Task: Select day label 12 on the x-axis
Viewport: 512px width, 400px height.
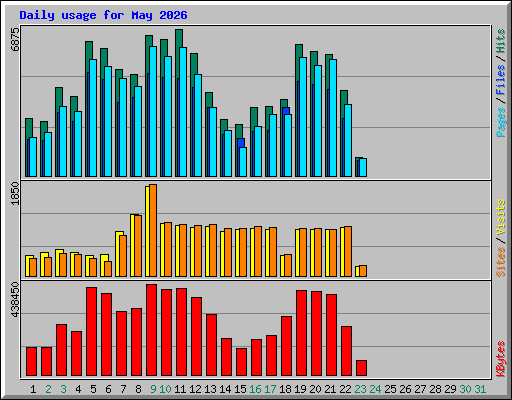Action: (x=195, y=389)
